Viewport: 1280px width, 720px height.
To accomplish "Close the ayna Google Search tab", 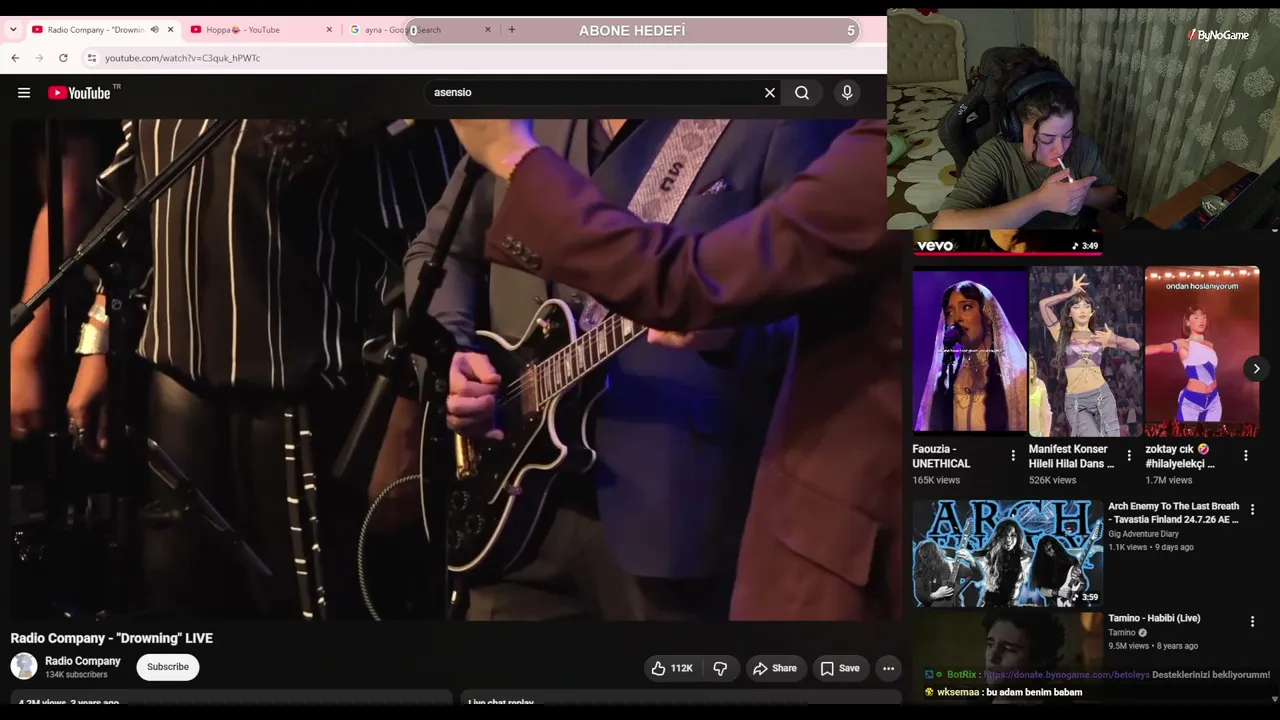I will tap(488, 30).
